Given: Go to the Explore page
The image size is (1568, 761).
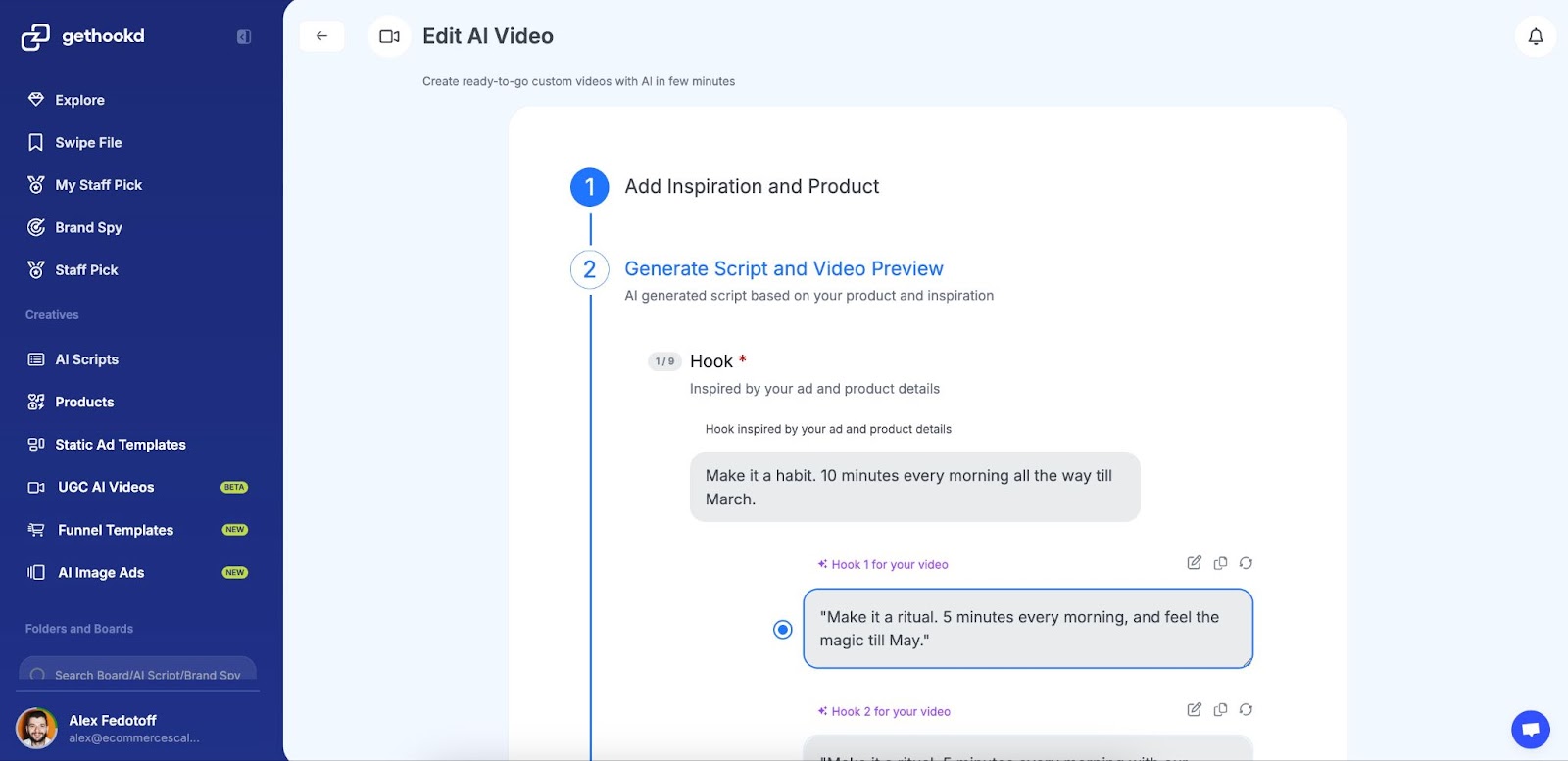Looking at the screenshot, I should pyautogui.click(x=79, y=100).
